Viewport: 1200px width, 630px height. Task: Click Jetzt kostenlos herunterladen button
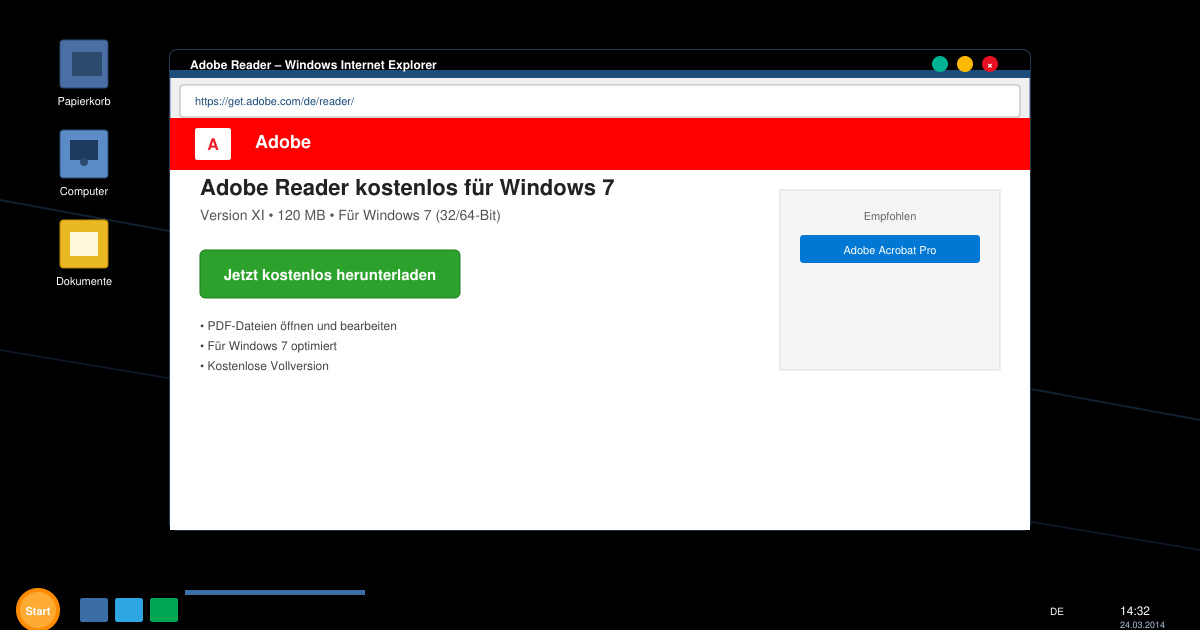pyautogui.click(x=330, y=274)
